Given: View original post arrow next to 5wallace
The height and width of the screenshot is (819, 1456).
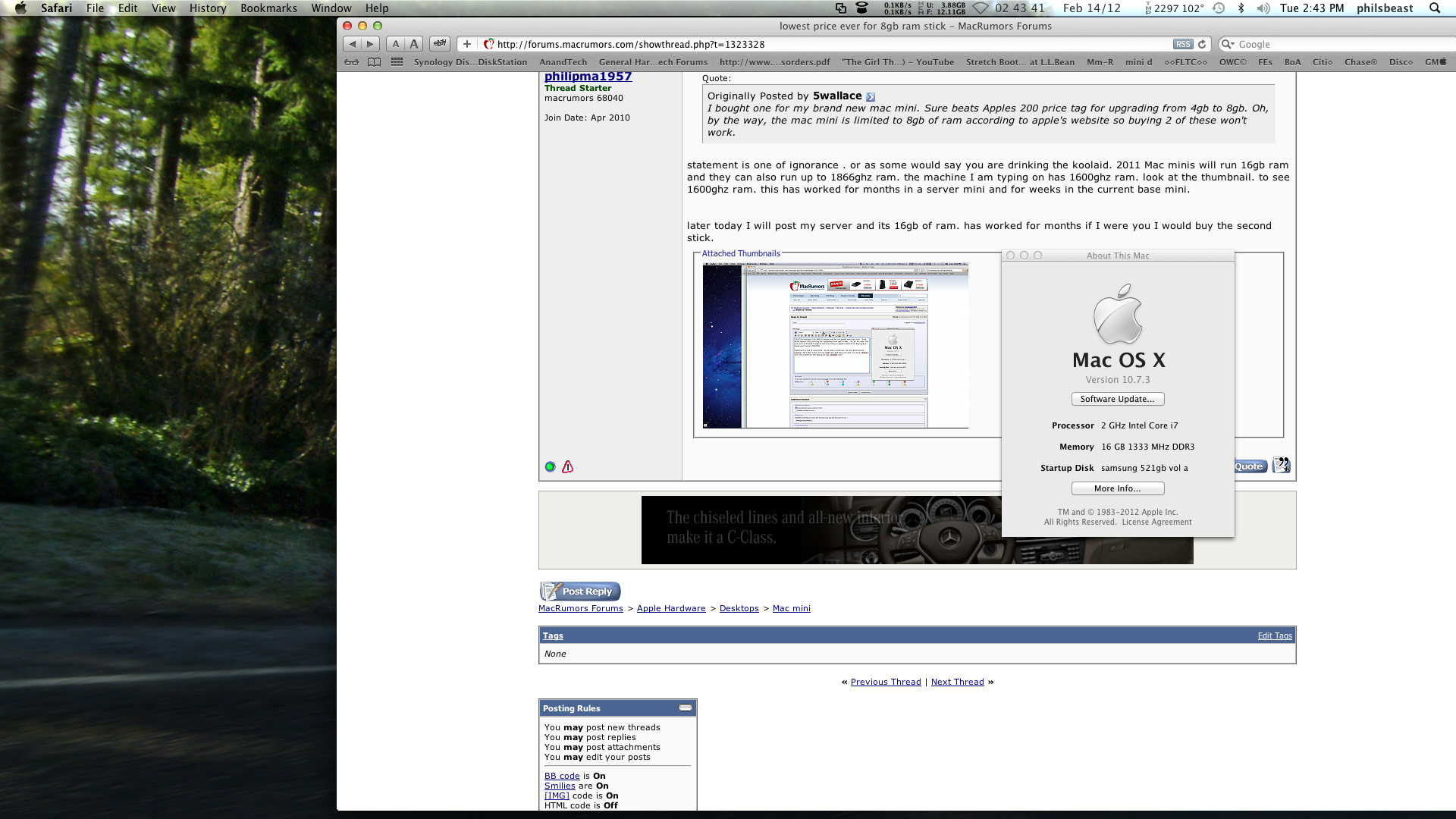Looking at the screenshot, I should pyautogui.click(x=871, y=97).
